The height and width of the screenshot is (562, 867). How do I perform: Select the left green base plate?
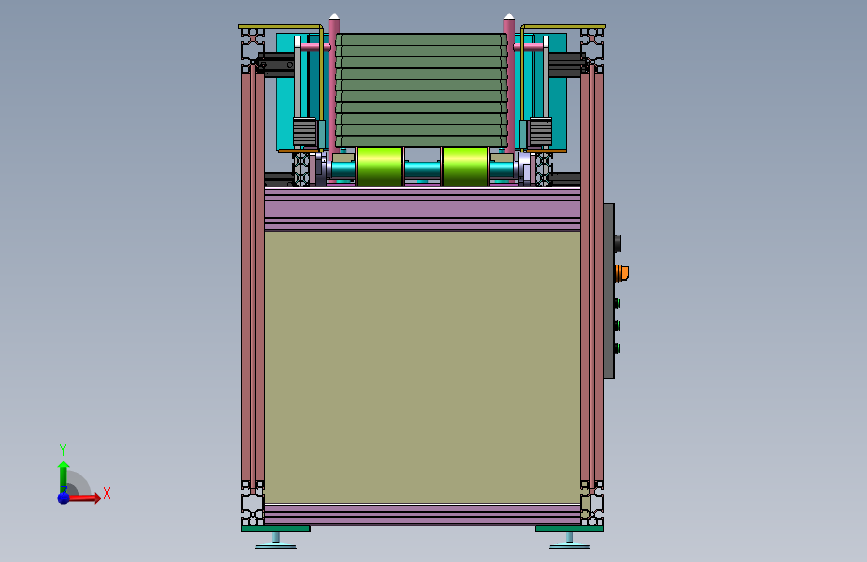pyautogui.click(x=276, y=528)
